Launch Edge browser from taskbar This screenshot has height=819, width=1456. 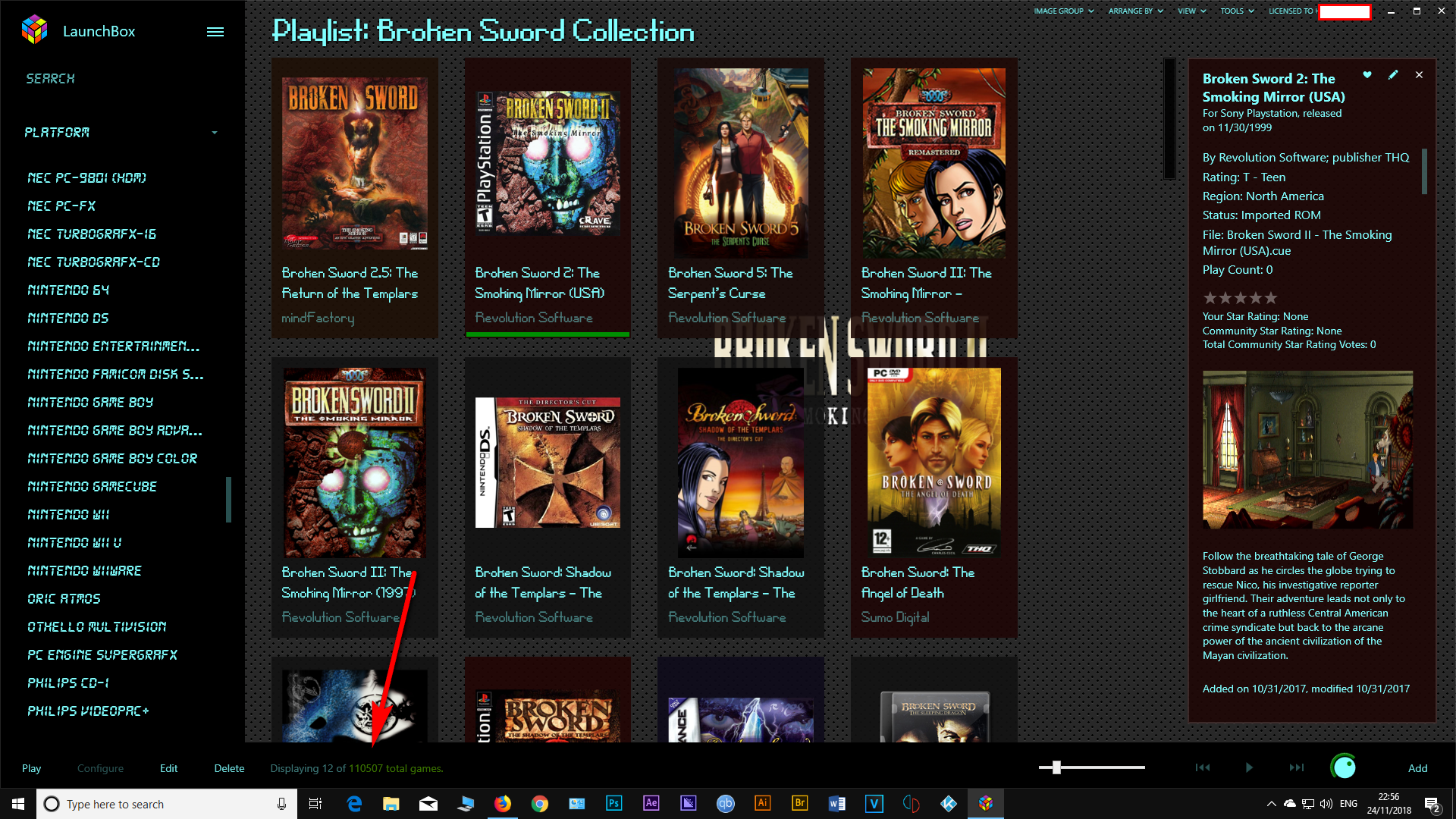(354, 804)
